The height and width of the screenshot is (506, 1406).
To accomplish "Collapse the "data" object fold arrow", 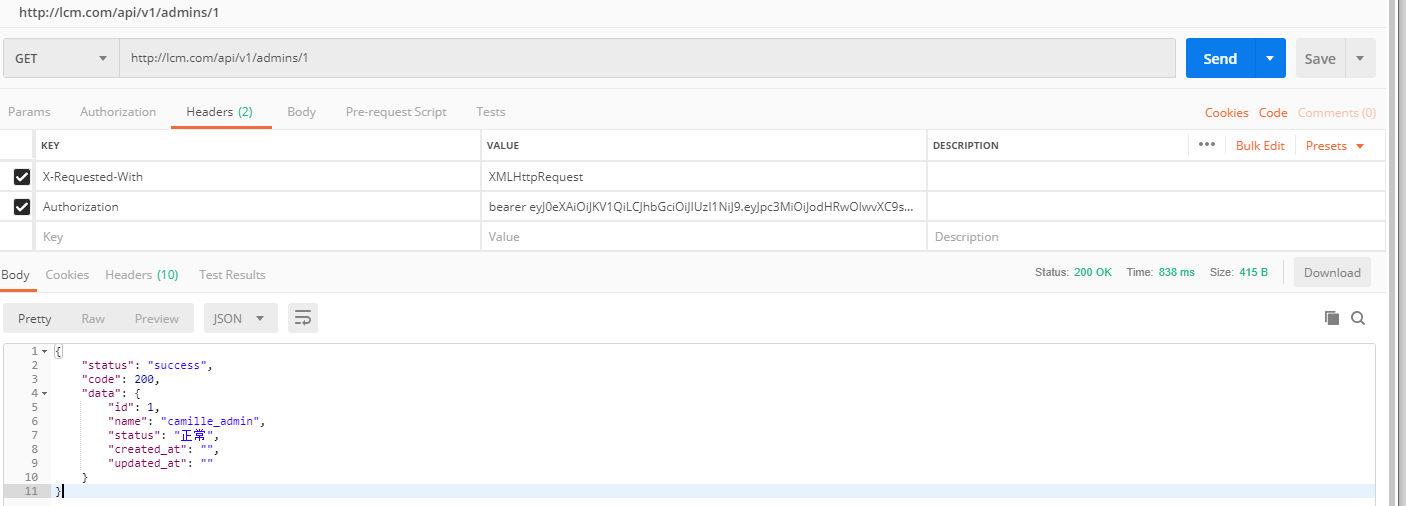I will (x=45, y=394).
